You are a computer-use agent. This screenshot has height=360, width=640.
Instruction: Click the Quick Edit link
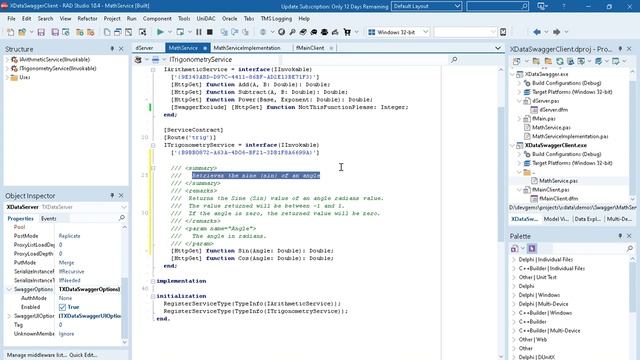(x=83, y=355)
